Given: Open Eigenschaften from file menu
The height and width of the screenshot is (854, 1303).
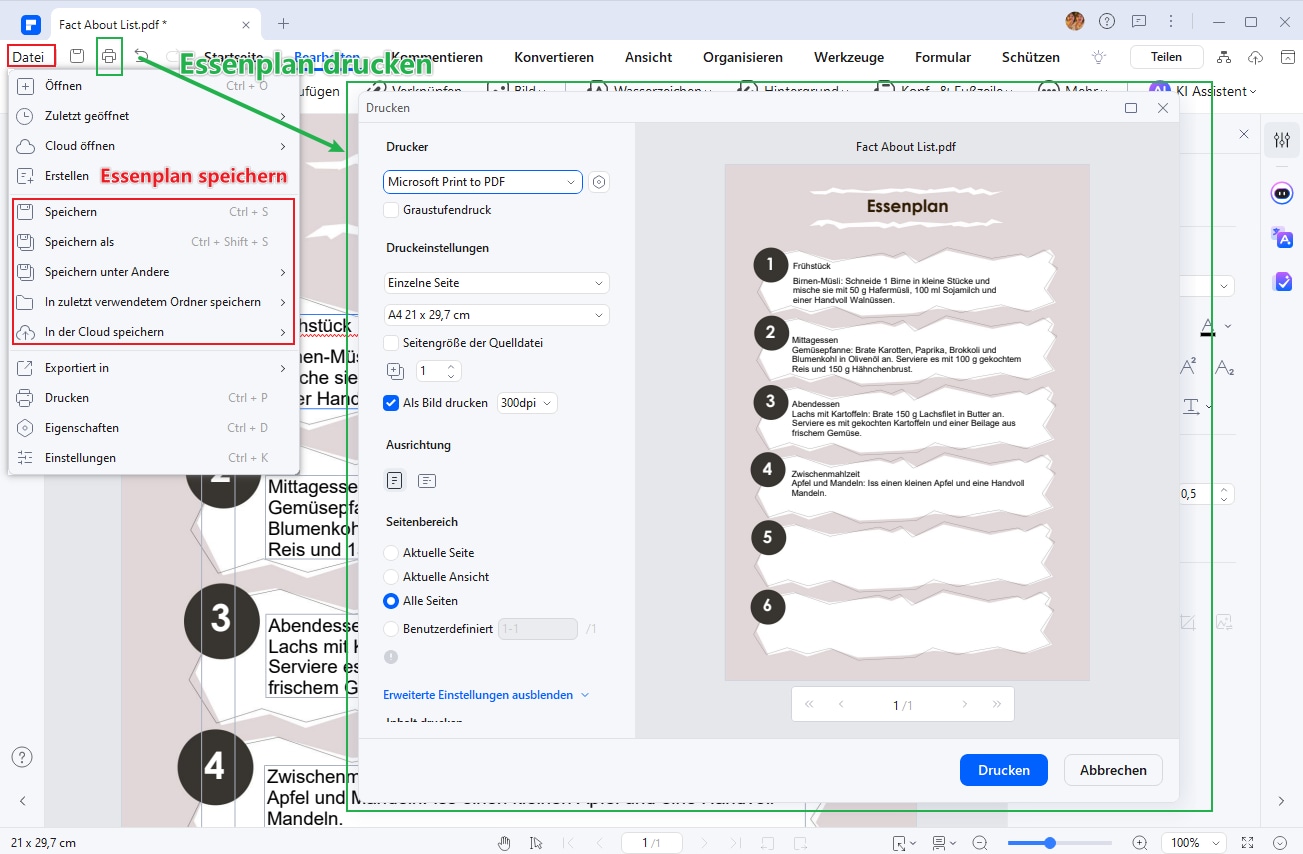Looking at the screenshot, I should point(153,428).
